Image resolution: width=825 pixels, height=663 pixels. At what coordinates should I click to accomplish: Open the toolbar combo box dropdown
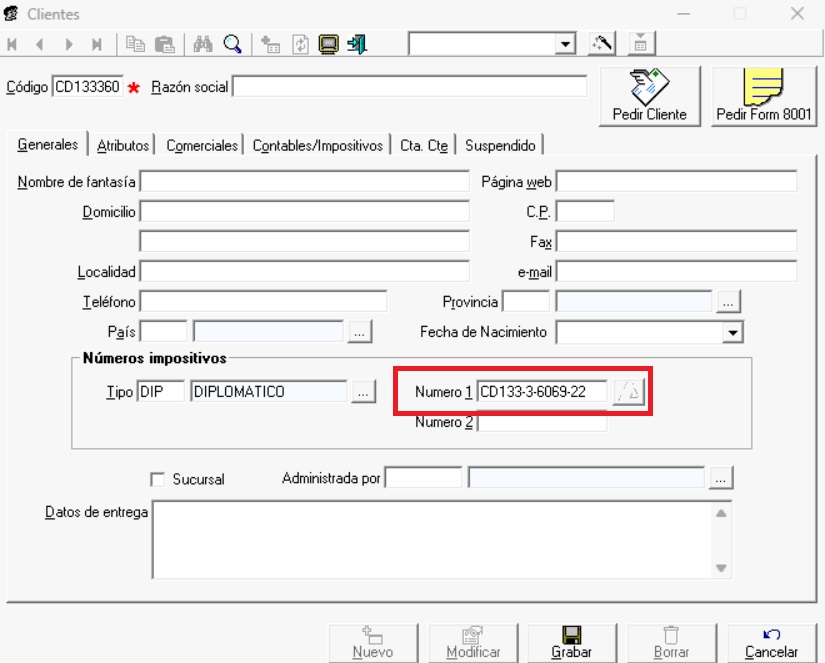[x=566, y=44]
